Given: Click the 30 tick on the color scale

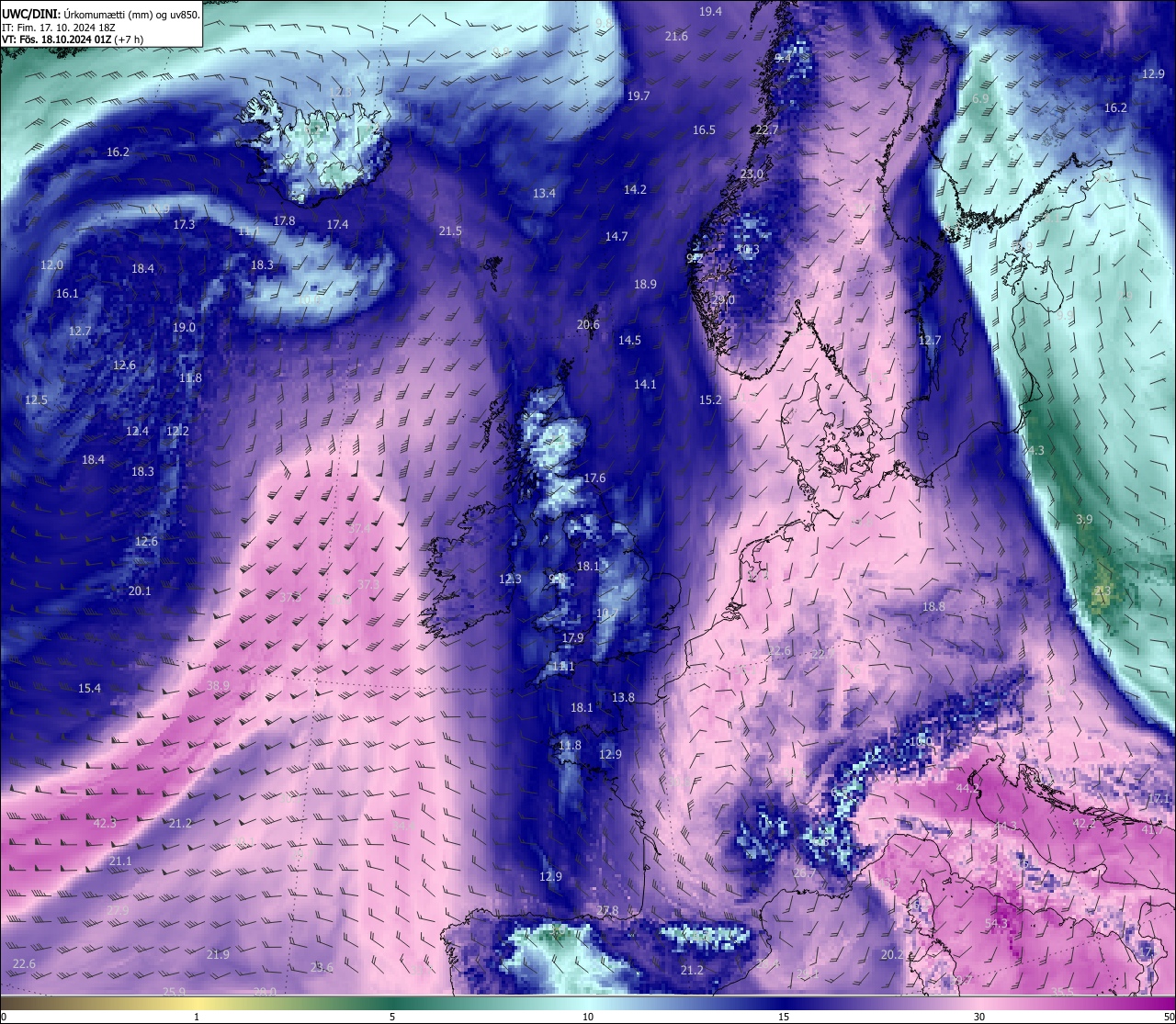Looking at the screenshot, I should coord(979,1017).
